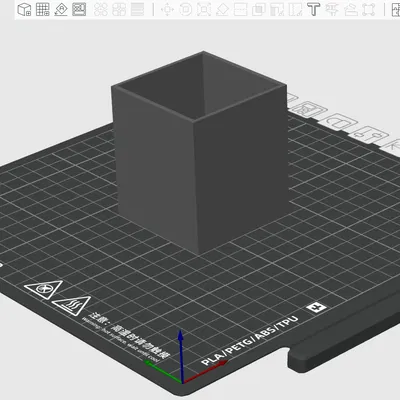Select the gray open-top box model
400x400 pixels.
coord(200,152)
